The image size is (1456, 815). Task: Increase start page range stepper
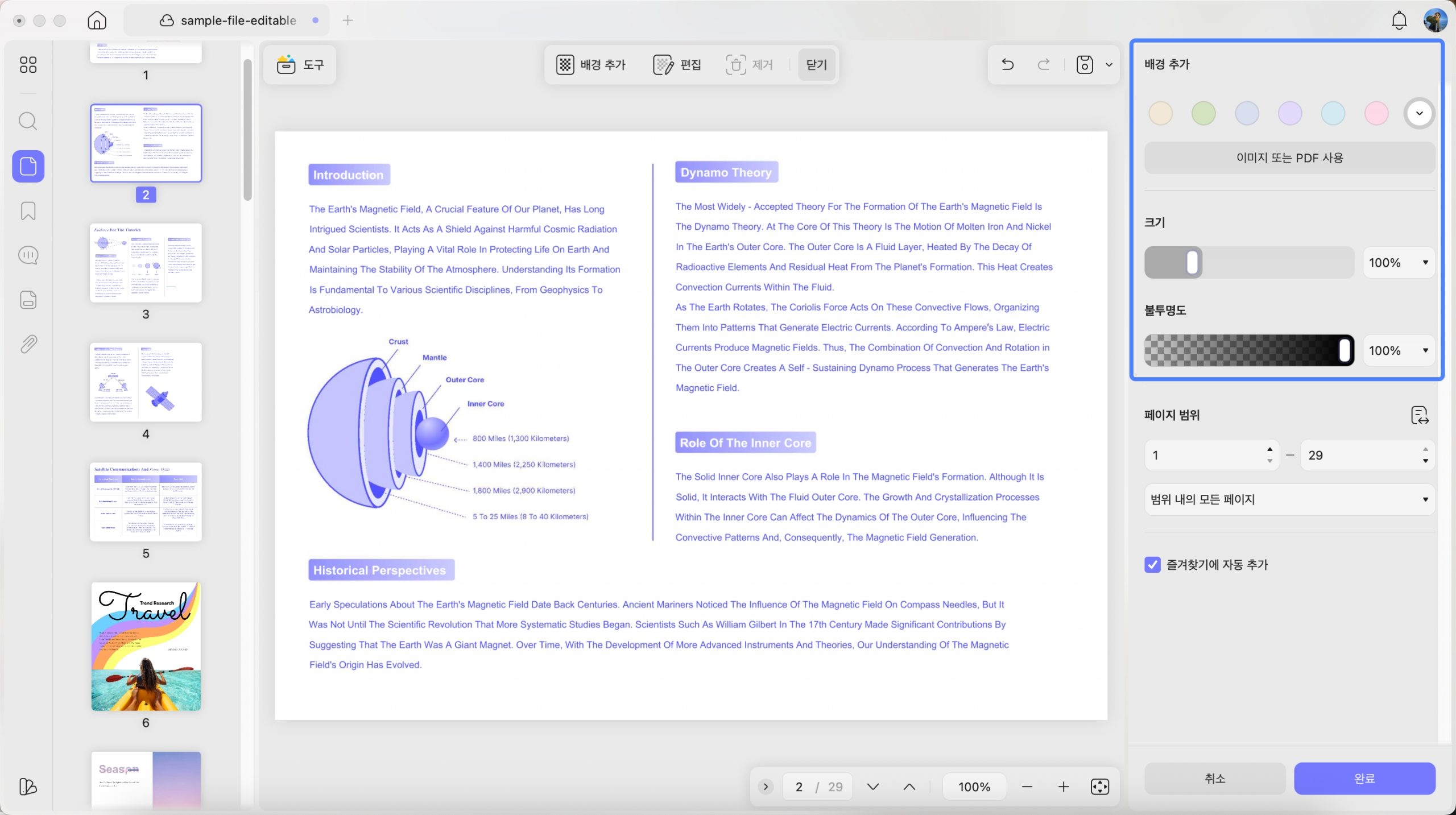tap(1269, 449)
